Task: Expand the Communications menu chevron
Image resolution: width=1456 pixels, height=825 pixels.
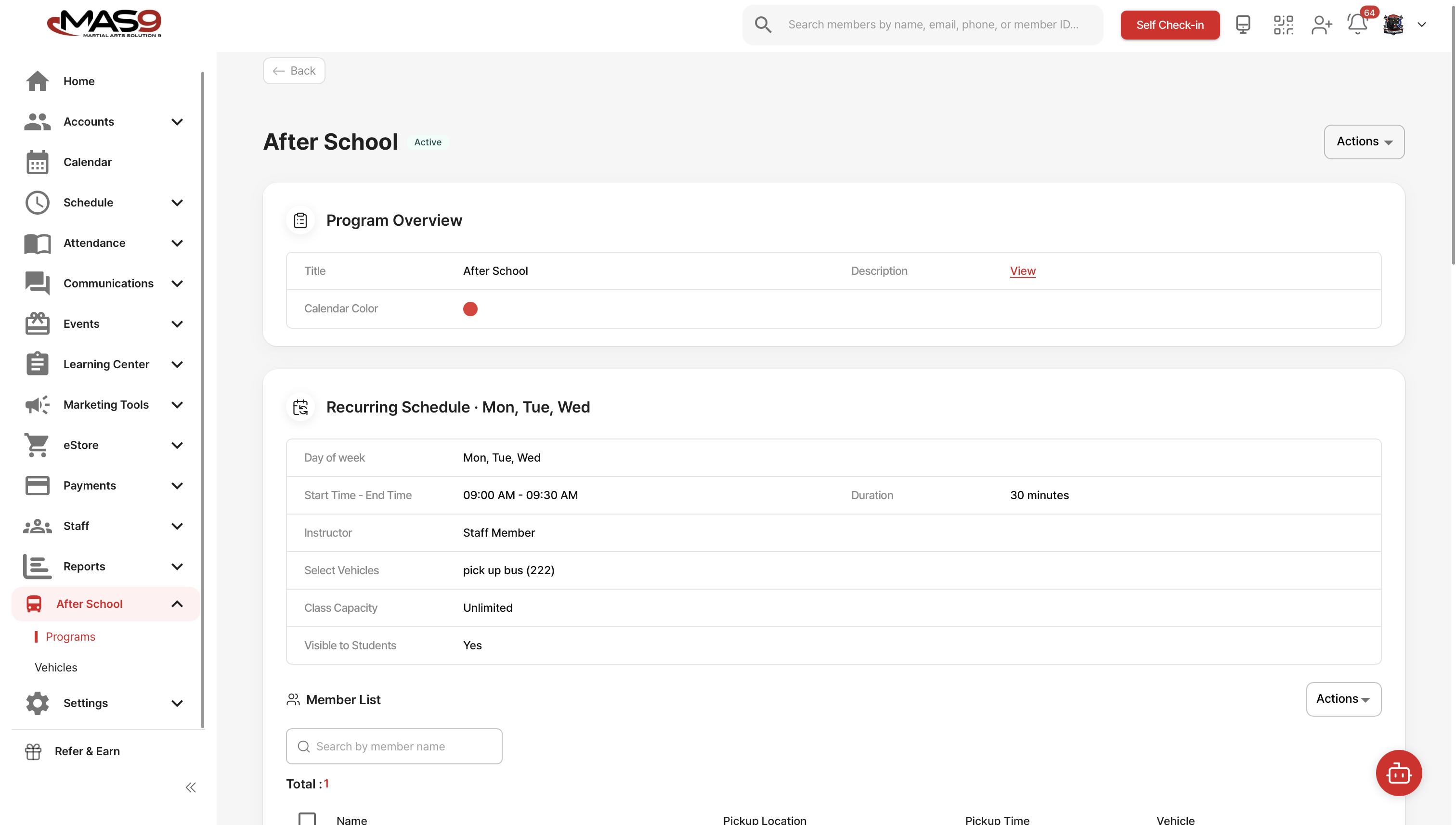Action: pyautogui.click(x=177, y=284)
